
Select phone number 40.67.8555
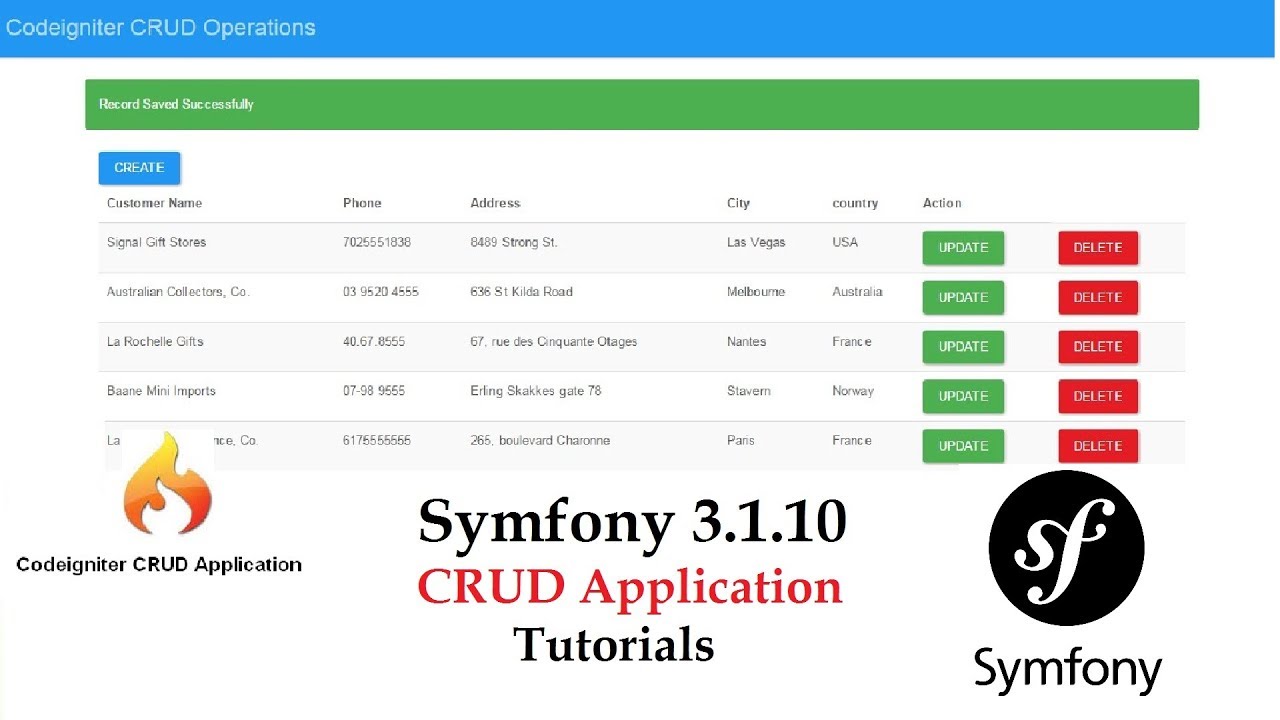pyautogui.click(x=374, y=341)
